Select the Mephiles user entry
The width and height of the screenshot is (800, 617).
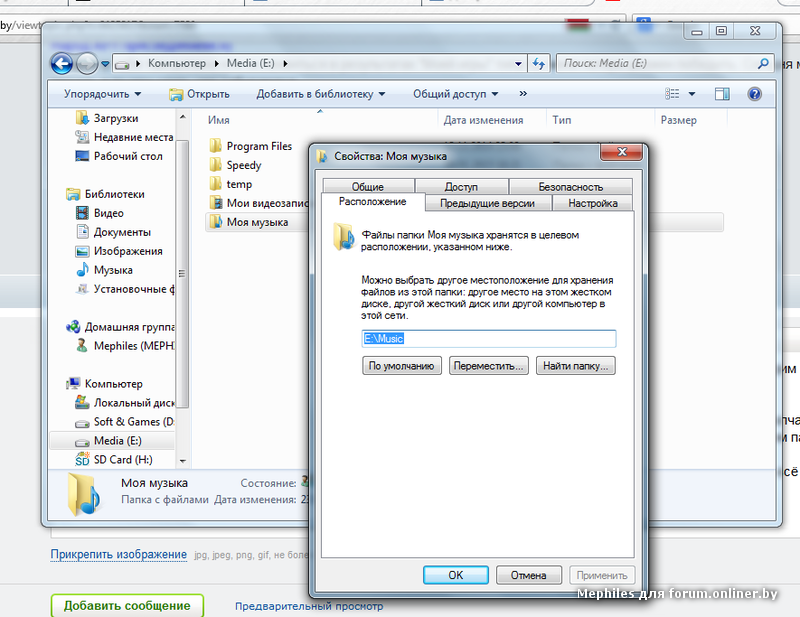tap(125, 346)
